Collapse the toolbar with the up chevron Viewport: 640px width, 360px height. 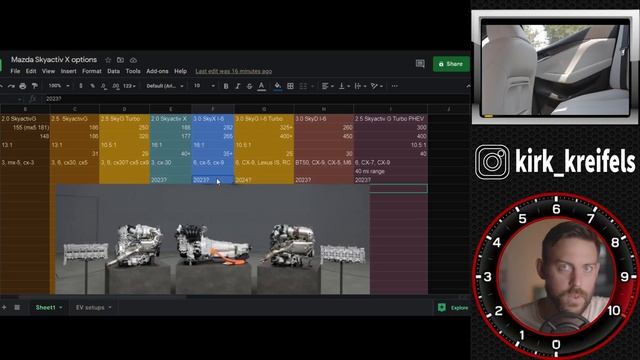(468, 86)
